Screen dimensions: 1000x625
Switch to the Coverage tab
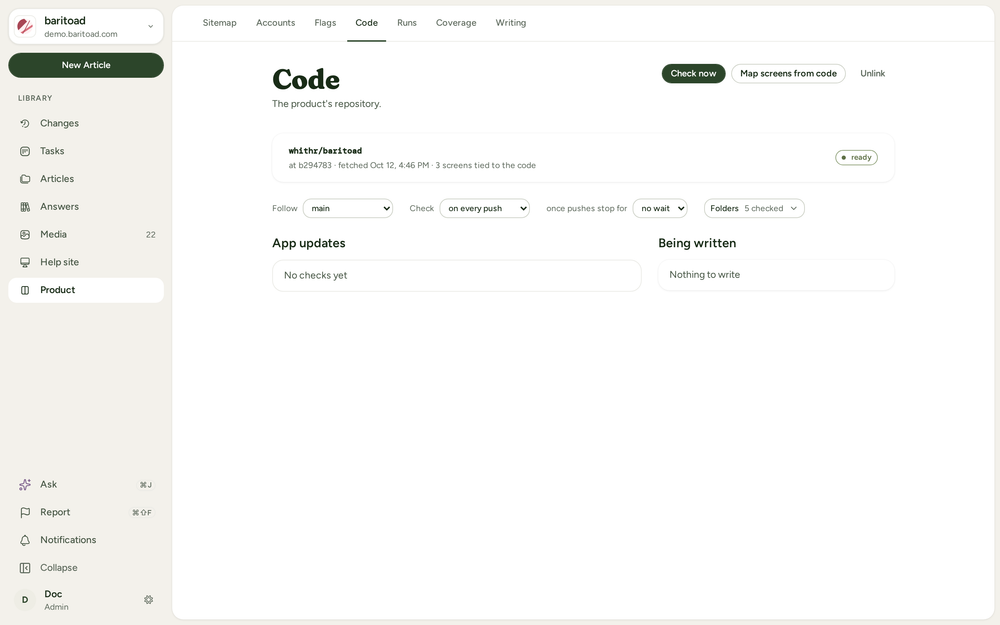point(456,23)
